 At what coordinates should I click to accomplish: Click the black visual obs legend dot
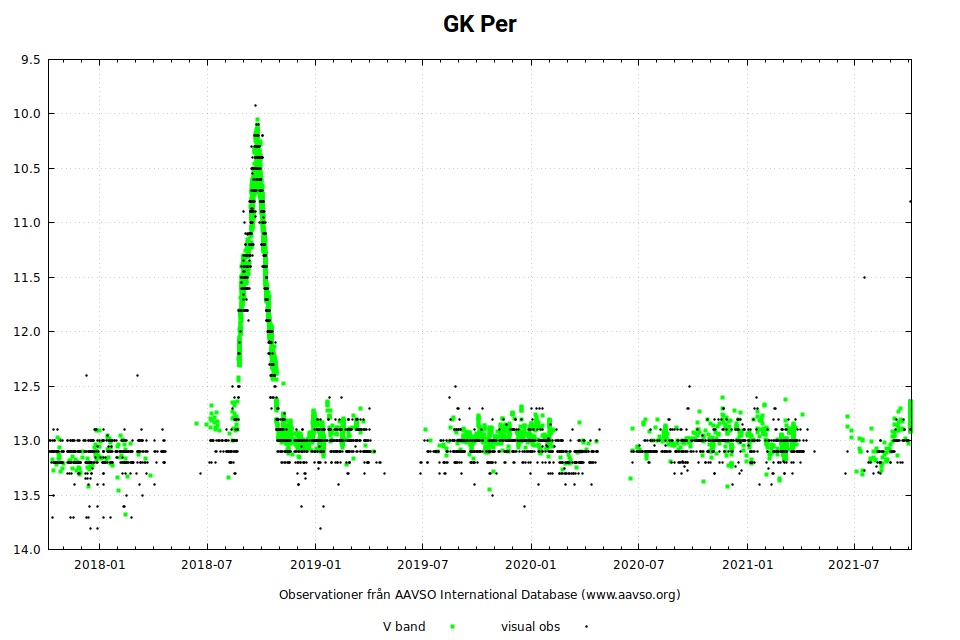tap(586, 627)
